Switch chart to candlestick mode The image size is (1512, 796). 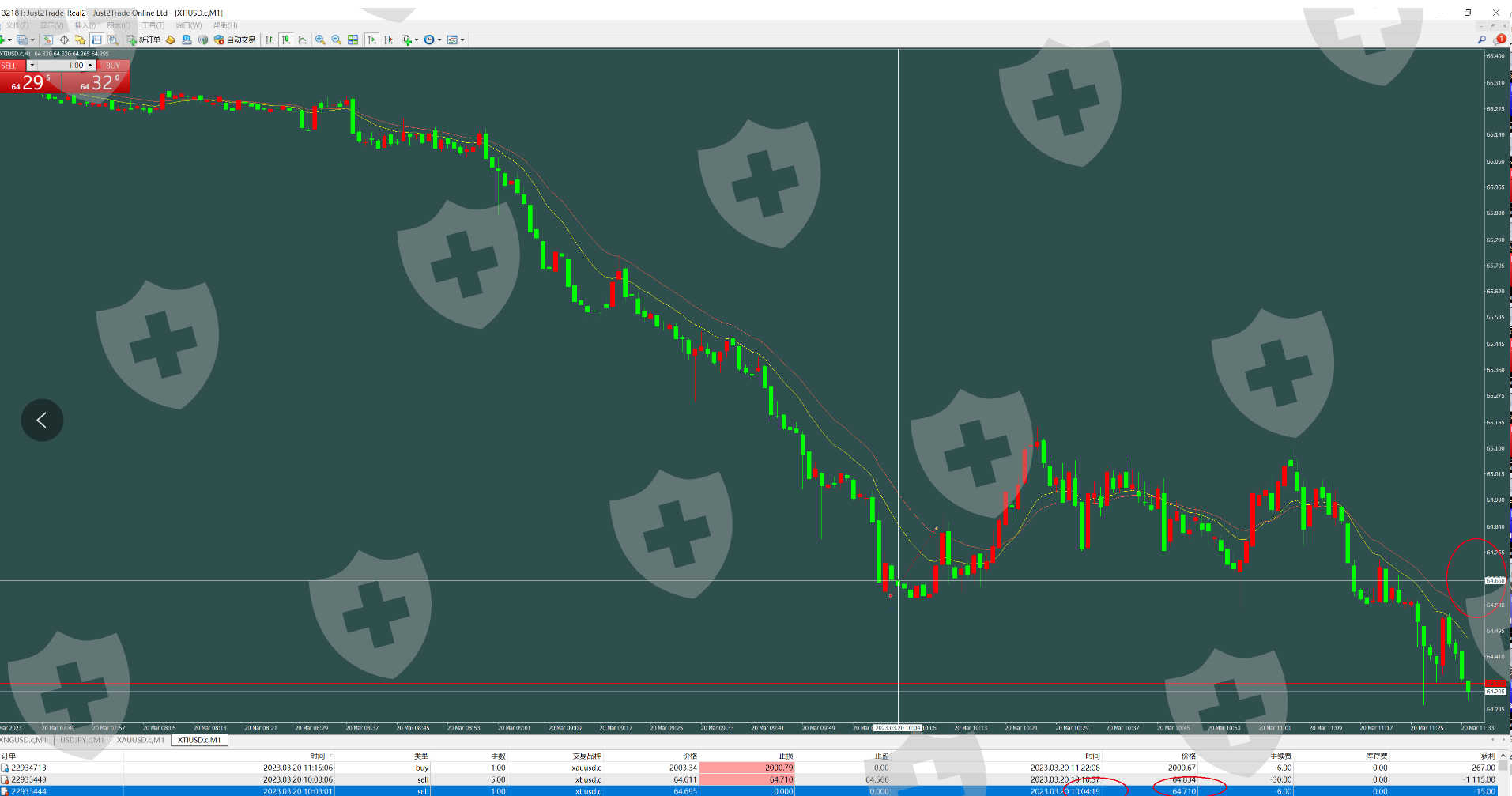tap(286, 40)
